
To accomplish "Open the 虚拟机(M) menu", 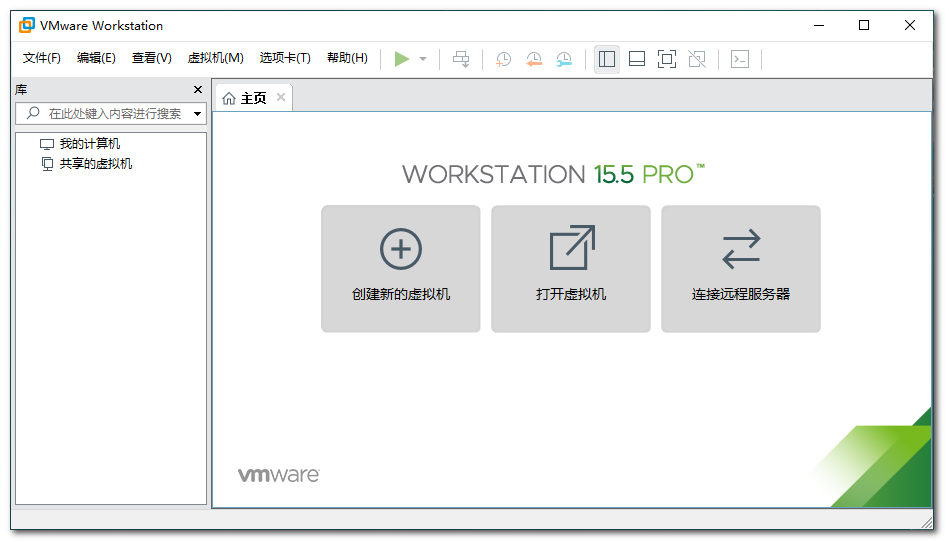I will coord(216,58).
